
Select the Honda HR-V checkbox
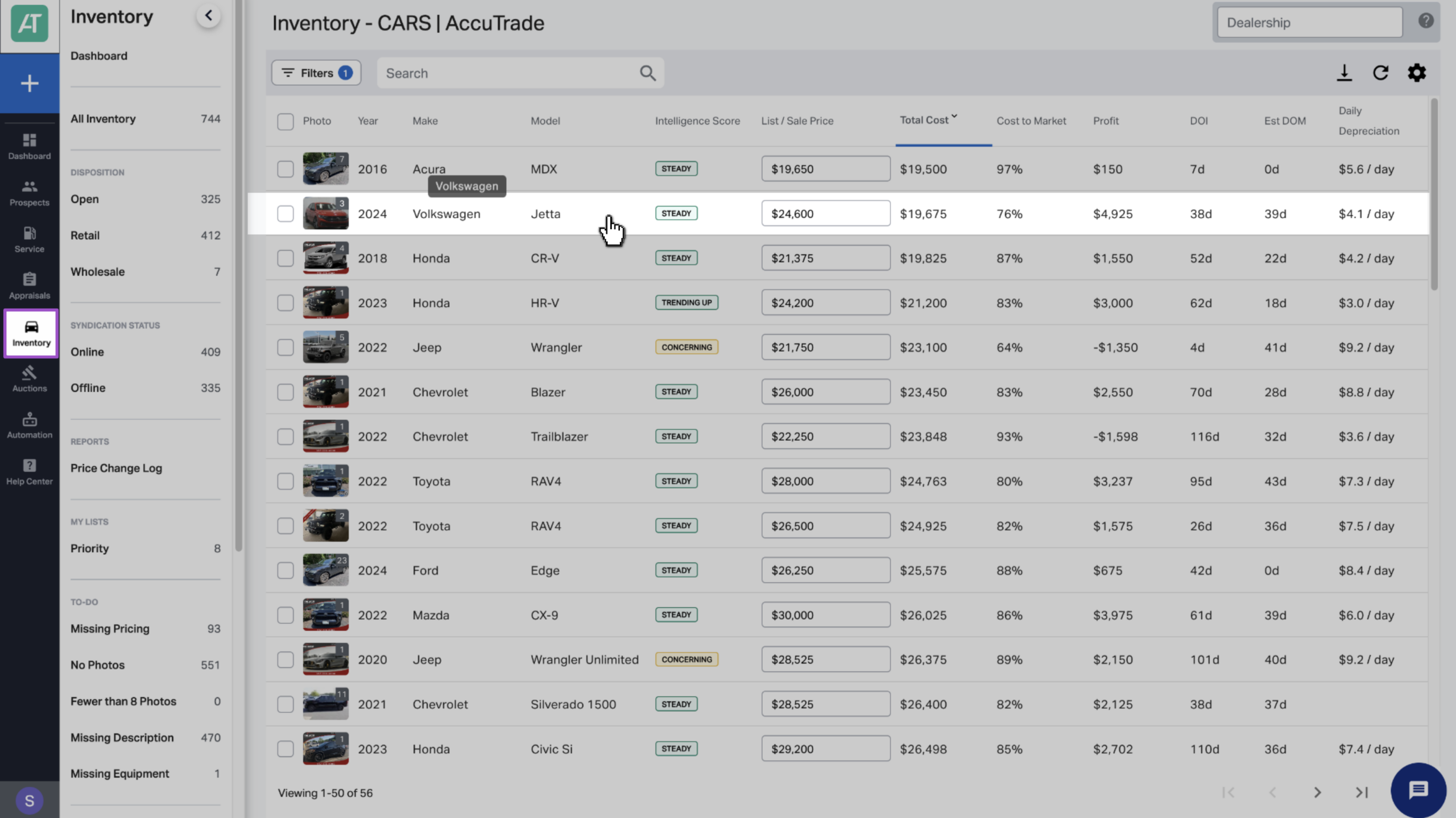click(286, 303)
